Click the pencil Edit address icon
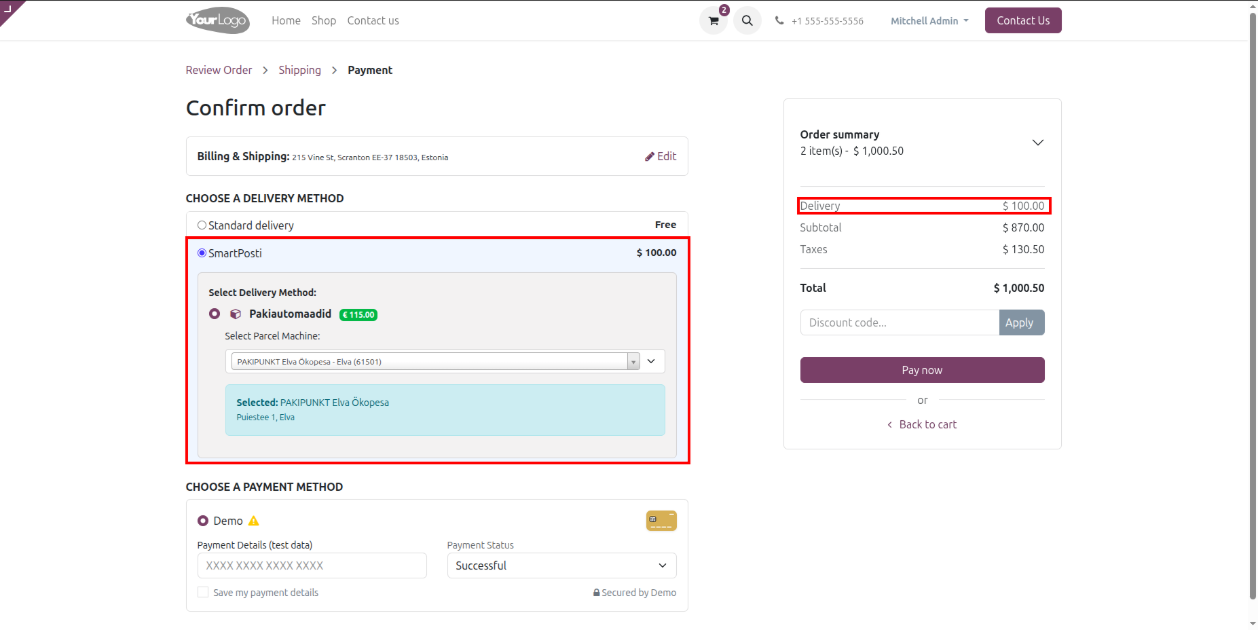This screenshot has height=630, width=1258. 650,156
